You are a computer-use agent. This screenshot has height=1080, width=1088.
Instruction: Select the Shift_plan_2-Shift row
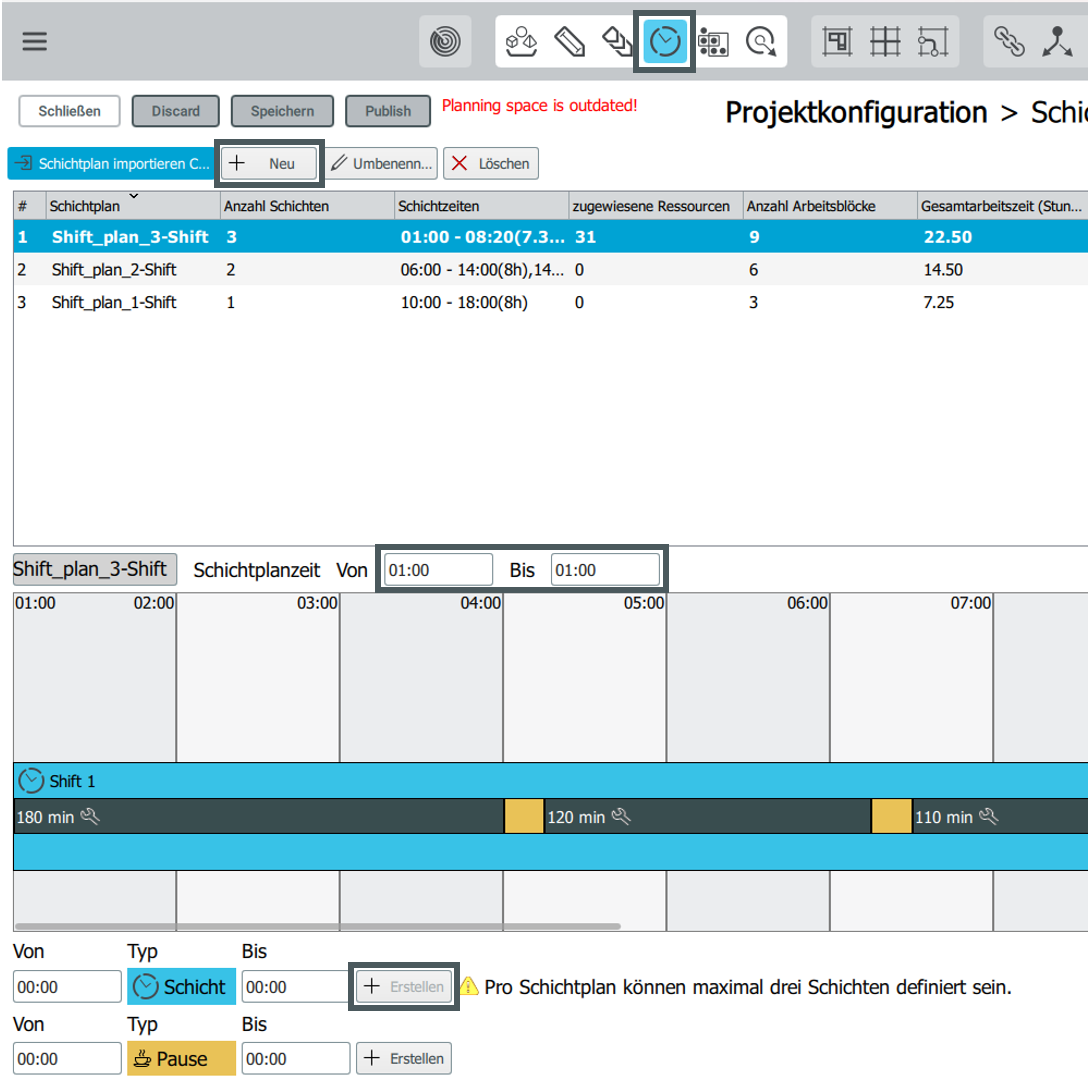pyautogui.click(x=550, y=269)
